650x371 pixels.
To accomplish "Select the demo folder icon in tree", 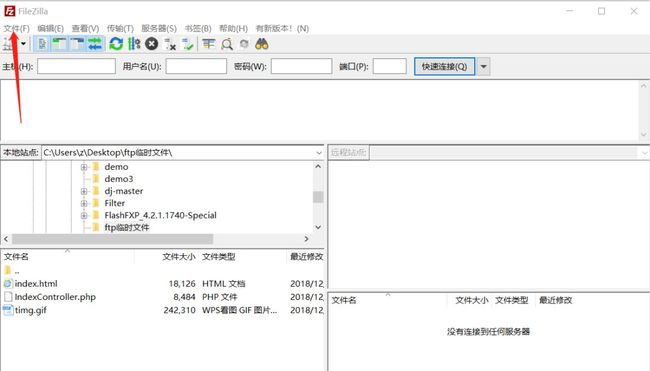I will [x=96, y=167].
